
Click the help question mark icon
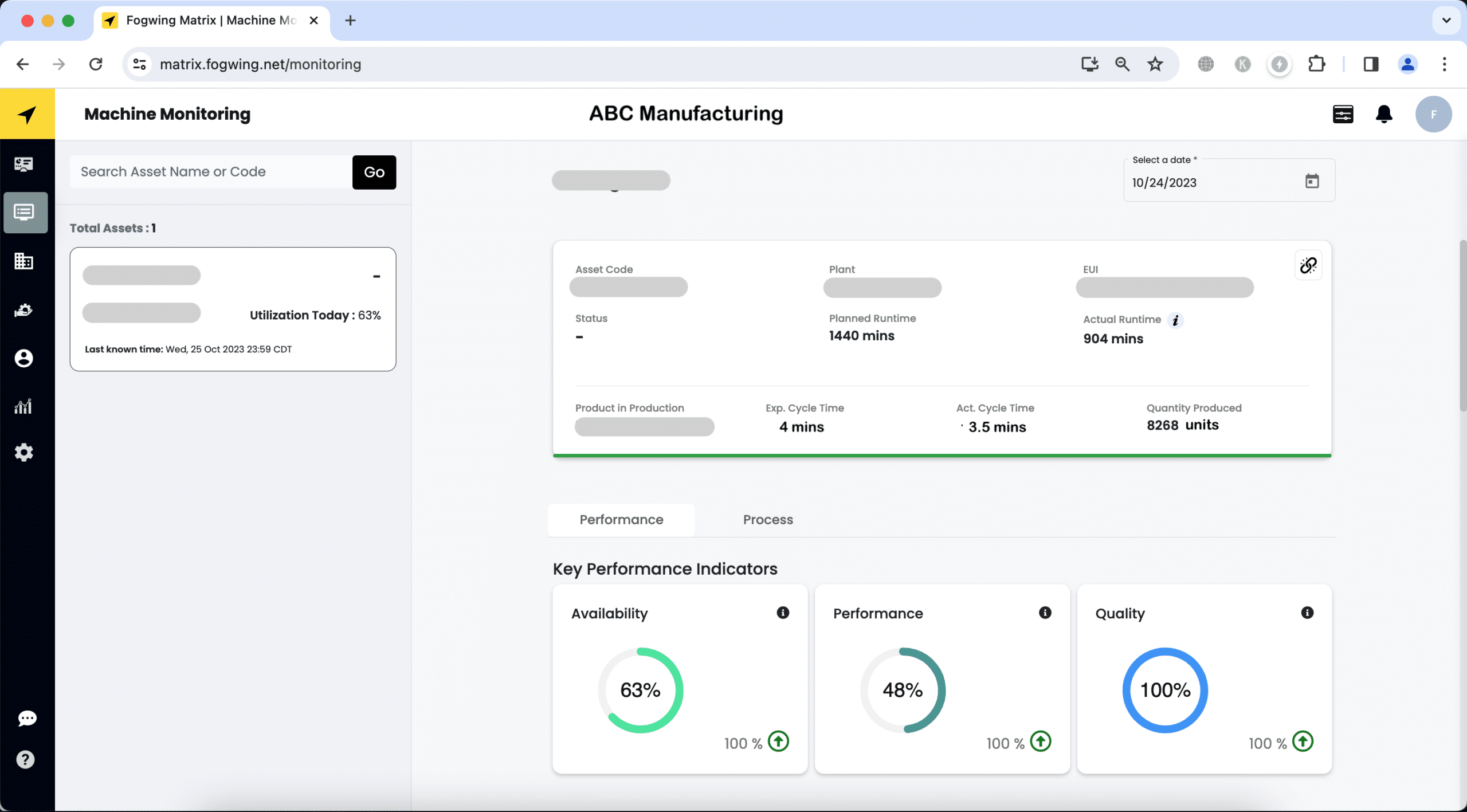(25, 760)
